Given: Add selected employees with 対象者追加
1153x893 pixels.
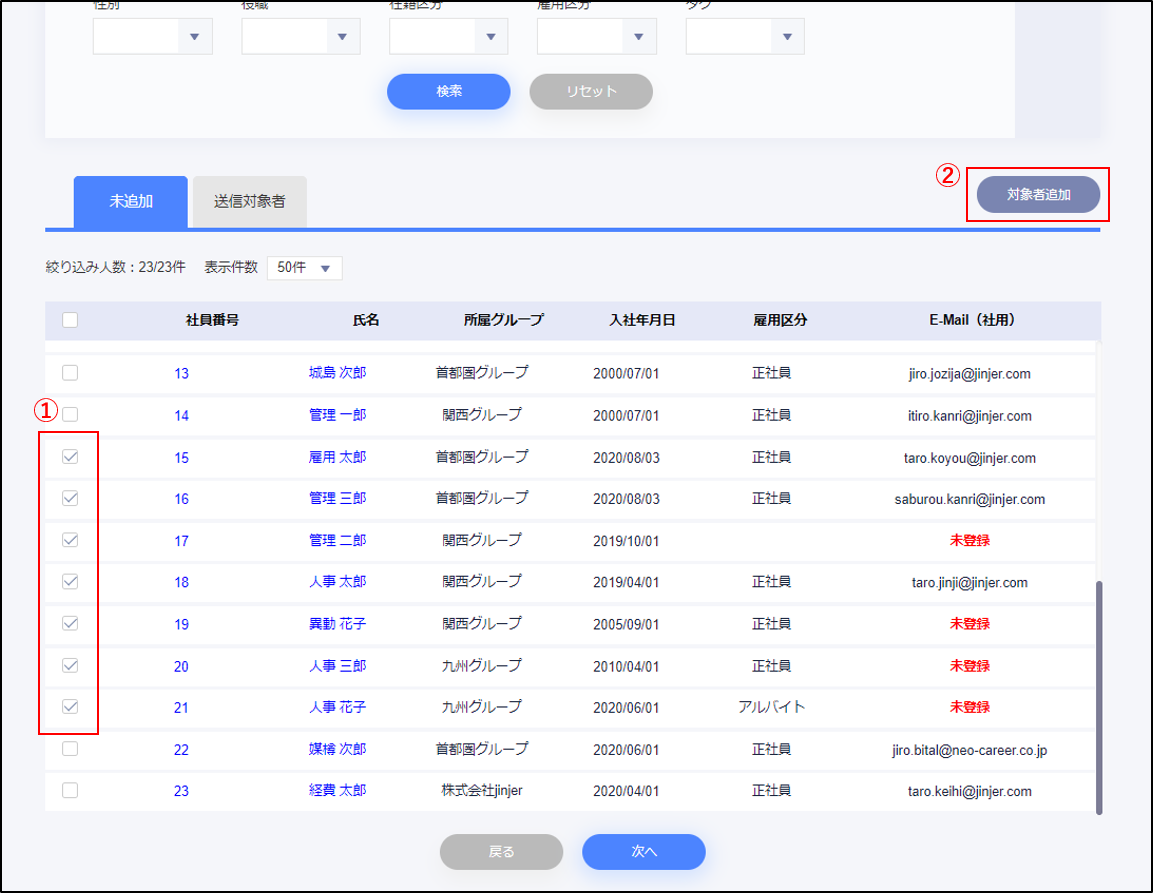Looking at the screenshot, I should (1038, 195).
